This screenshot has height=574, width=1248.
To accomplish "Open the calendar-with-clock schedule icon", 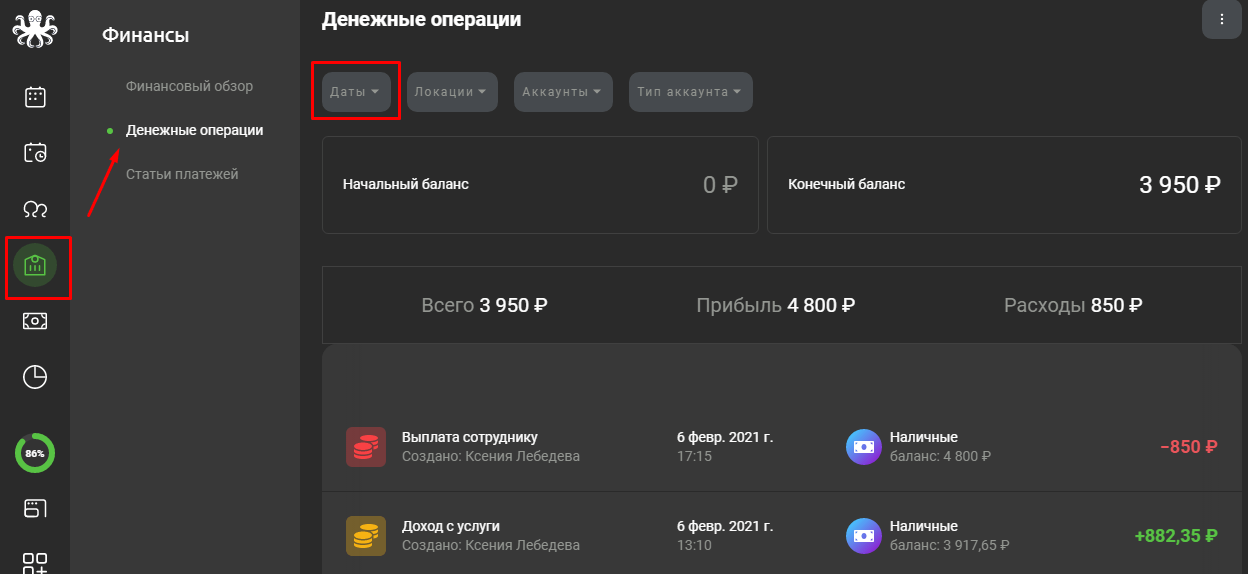I will coord(35,153).
